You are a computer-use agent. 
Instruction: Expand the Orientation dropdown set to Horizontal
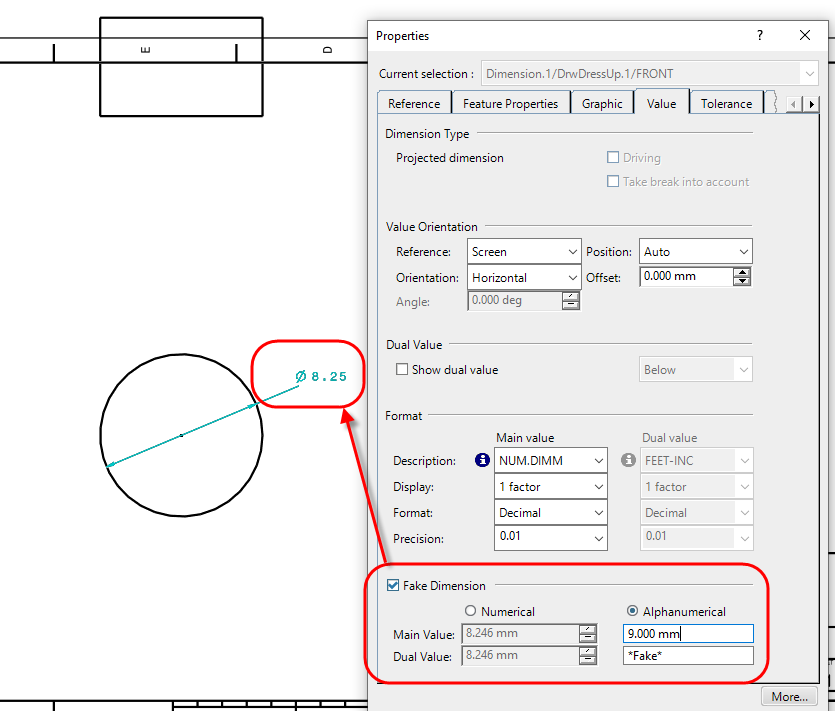click(524, 278)
